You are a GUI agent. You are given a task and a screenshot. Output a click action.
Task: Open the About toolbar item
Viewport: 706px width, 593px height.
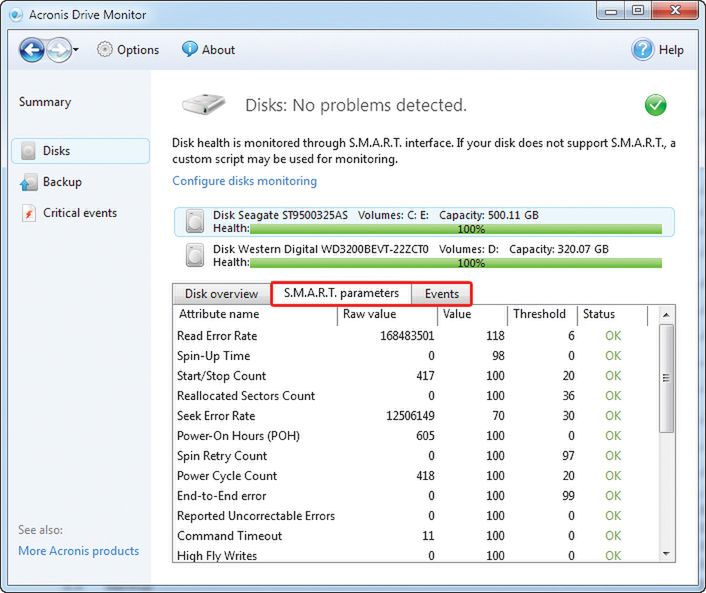coord(208,50)
